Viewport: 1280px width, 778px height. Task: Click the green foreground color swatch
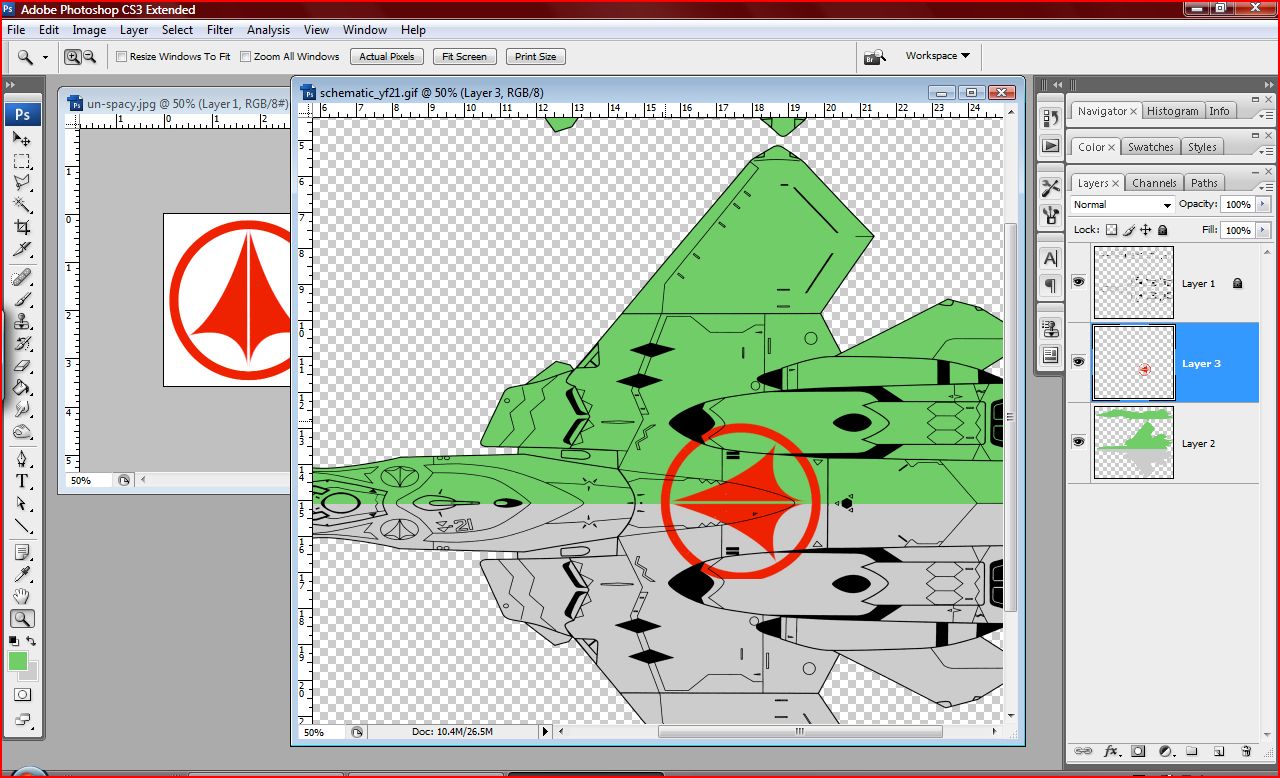coord(18,661)
